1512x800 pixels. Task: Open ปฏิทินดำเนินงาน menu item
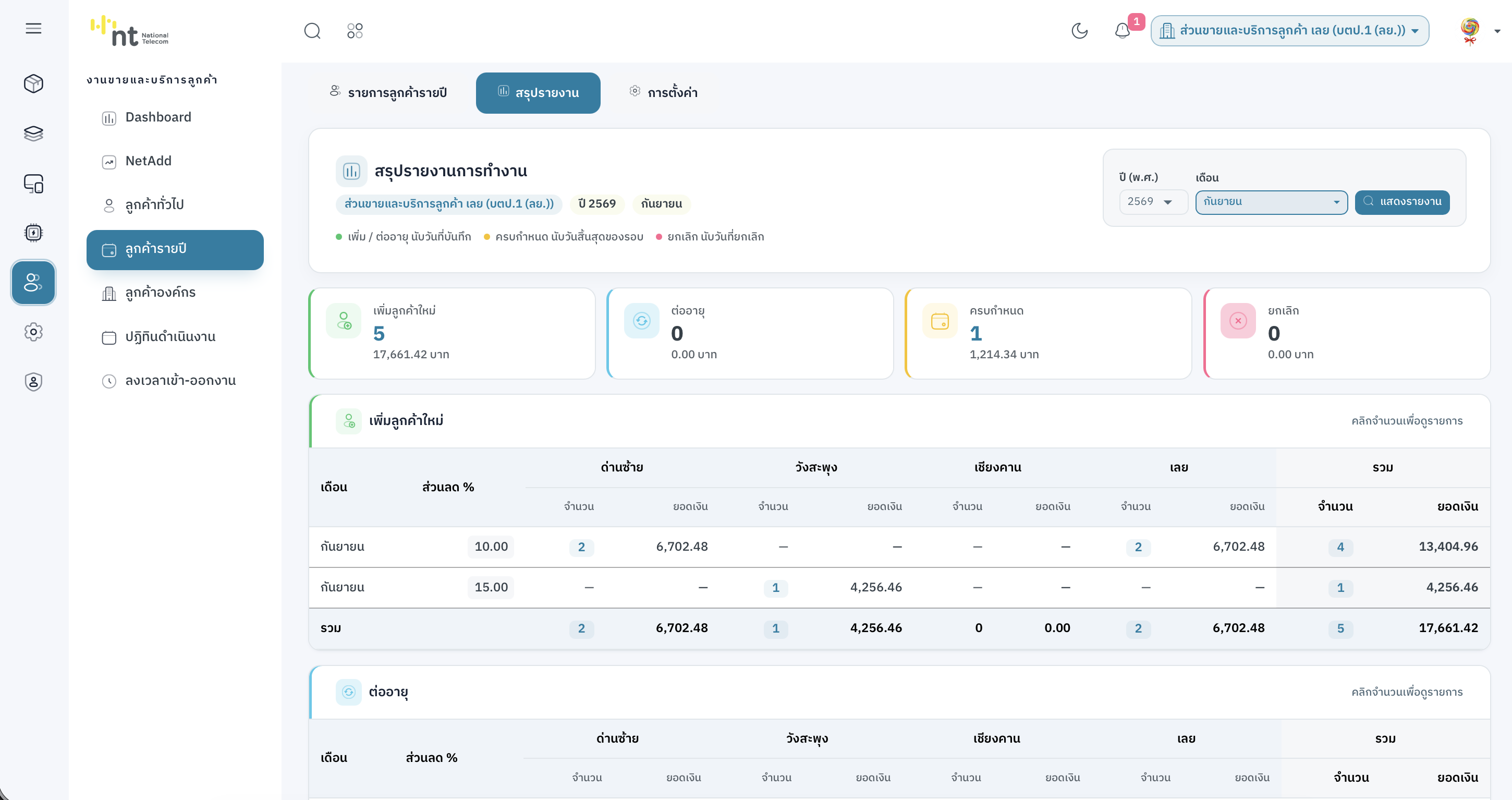175,337
